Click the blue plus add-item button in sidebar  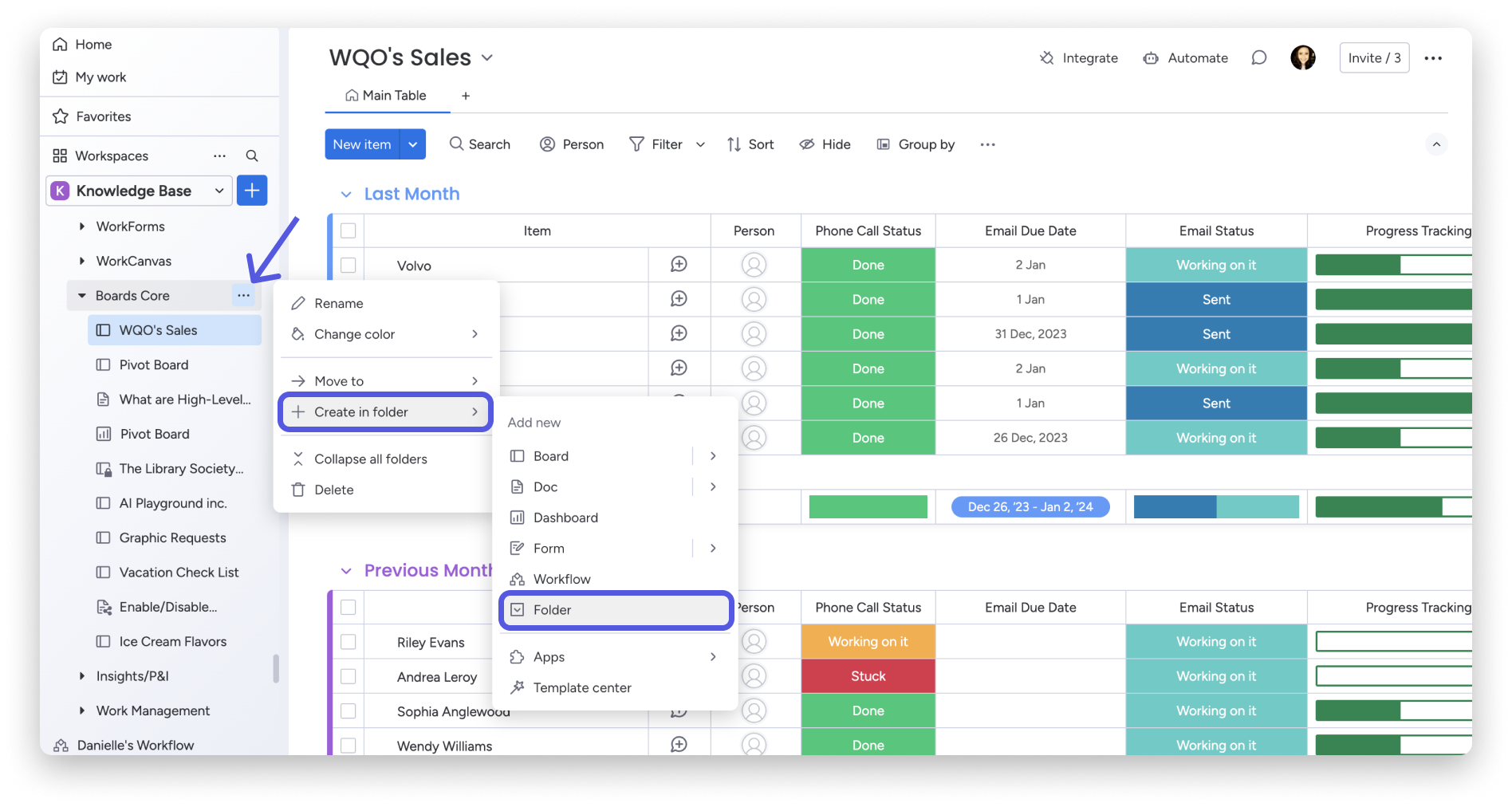[252, 191]
